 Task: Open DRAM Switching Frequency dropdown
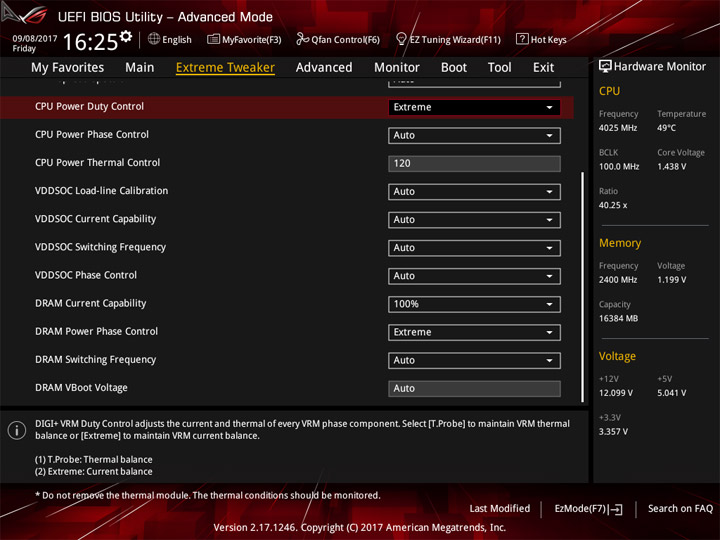tap(474, 360)
